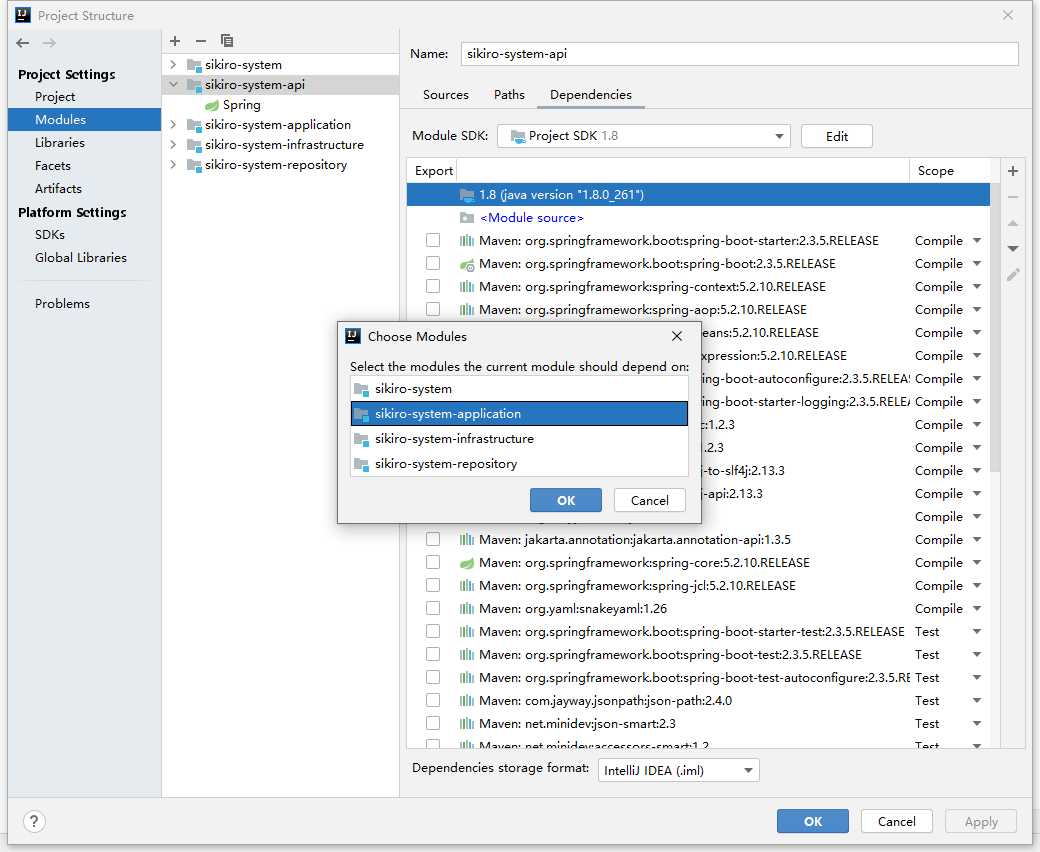Click the spring-core library leaf icon

[x=467, y=563]
